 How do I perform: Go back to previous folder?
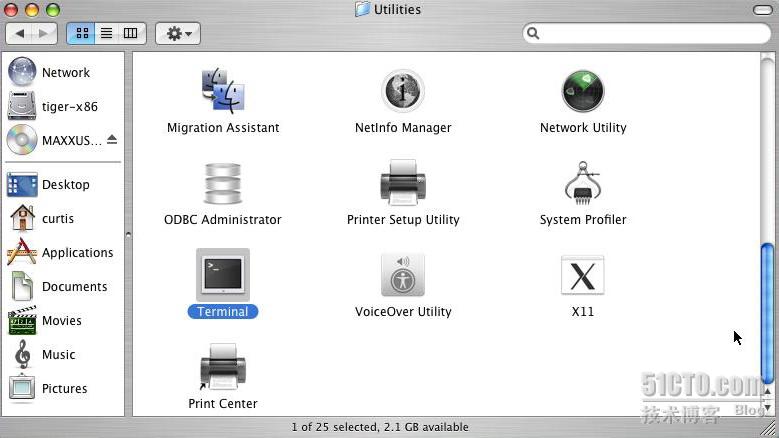19,33
